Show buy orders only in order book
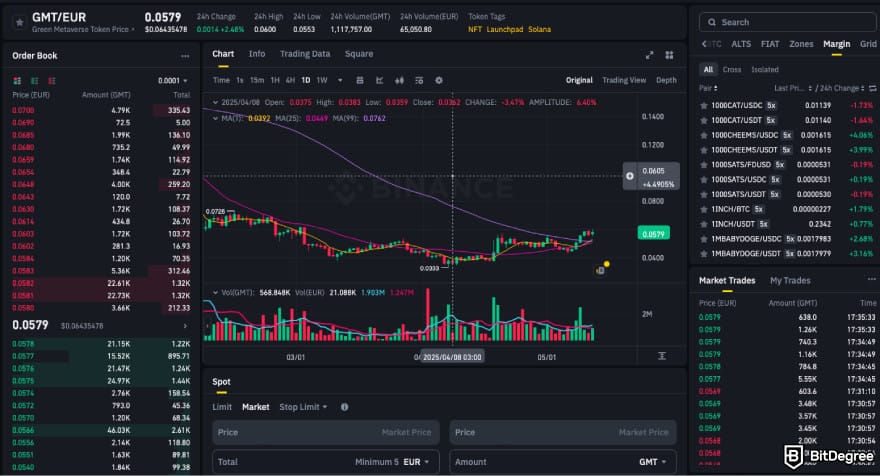Screen dimensions: 880x476 tap(35, 81)
